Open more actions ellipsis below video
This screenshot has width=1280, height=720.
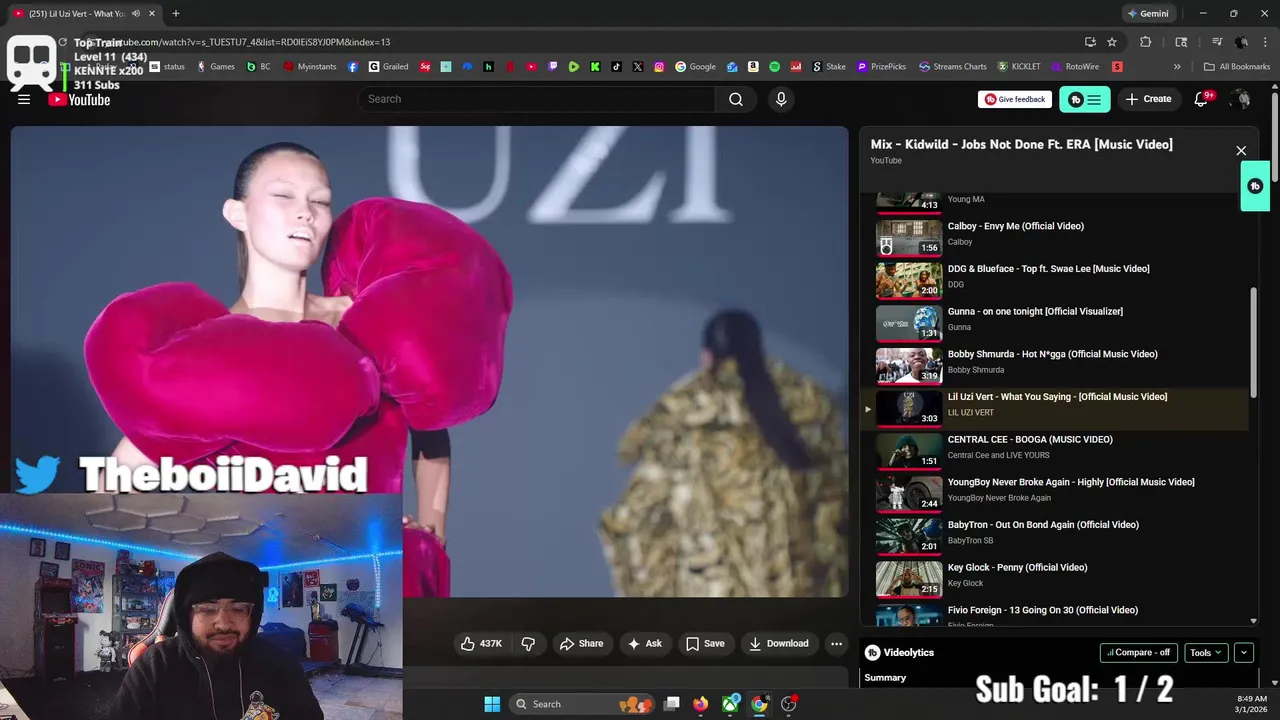coord(836,643)
